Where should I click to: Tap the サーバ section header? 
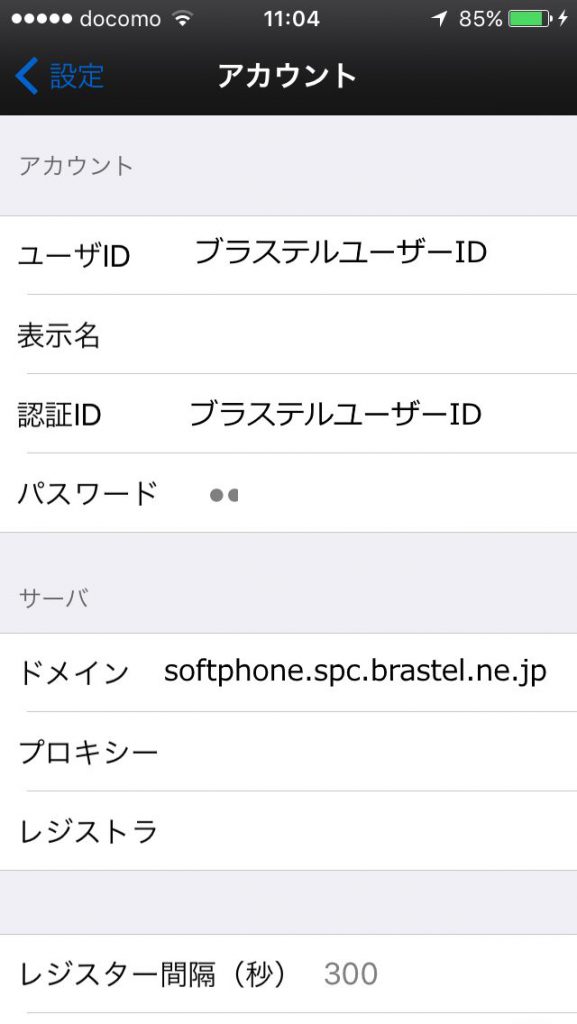(x=54, y=598)
